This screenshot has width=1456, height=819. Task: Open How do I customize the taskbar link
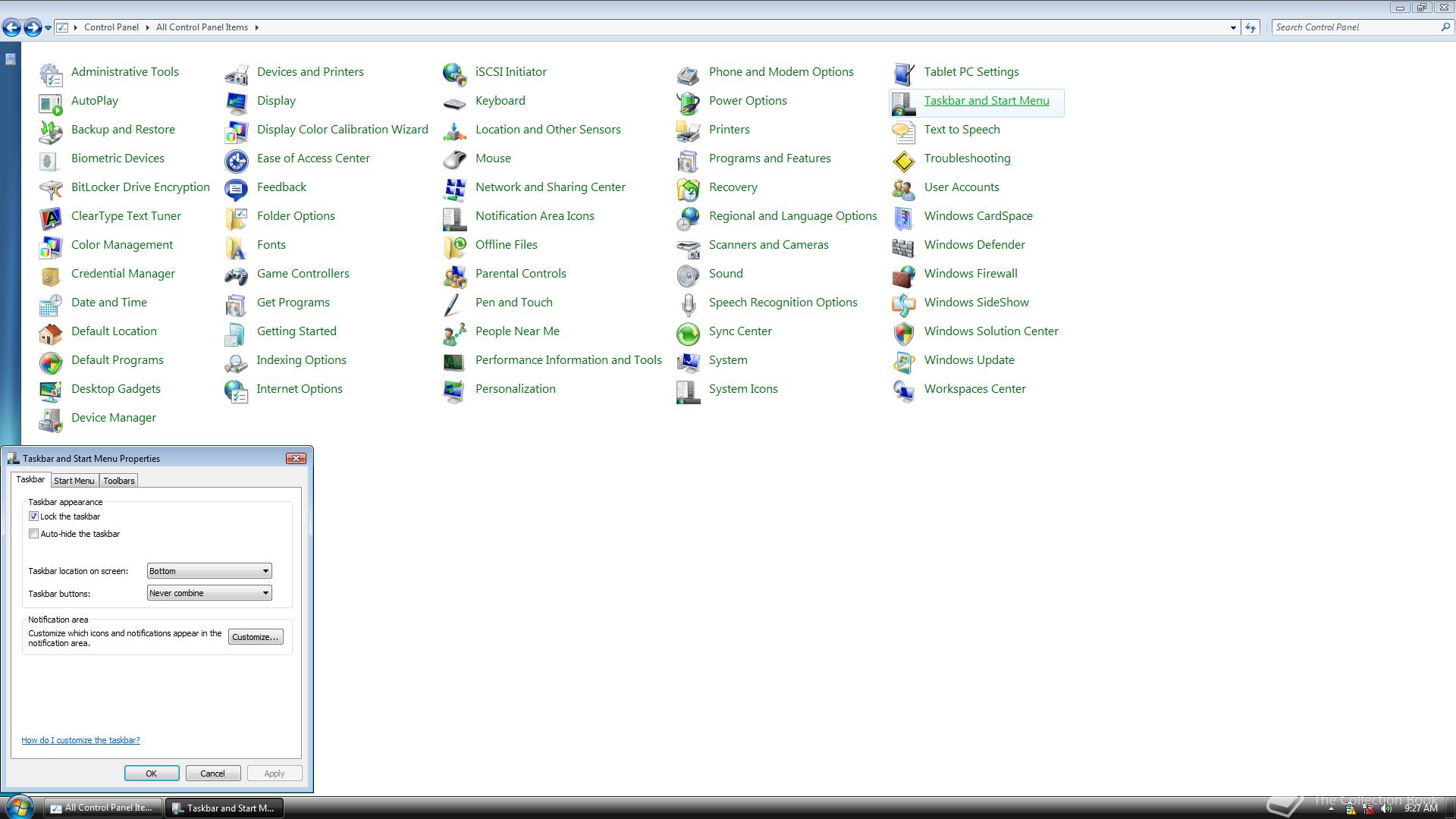click(x=80, y=740)
